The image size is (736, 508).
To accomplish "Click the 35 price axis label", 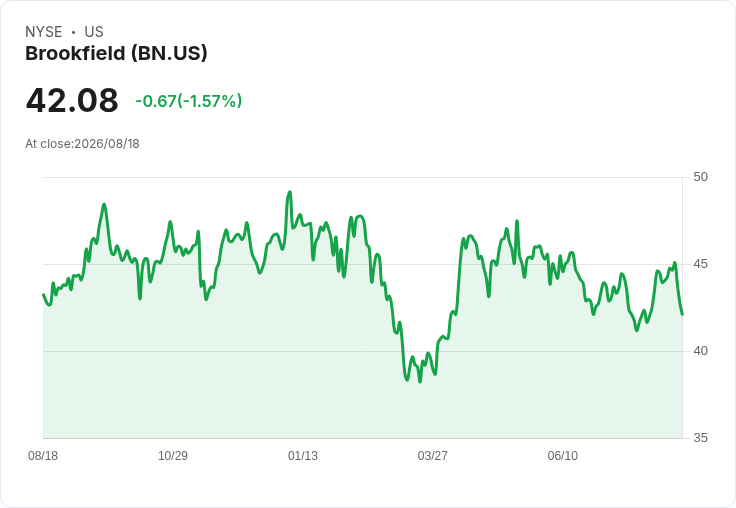I will (x=700, y=438).
